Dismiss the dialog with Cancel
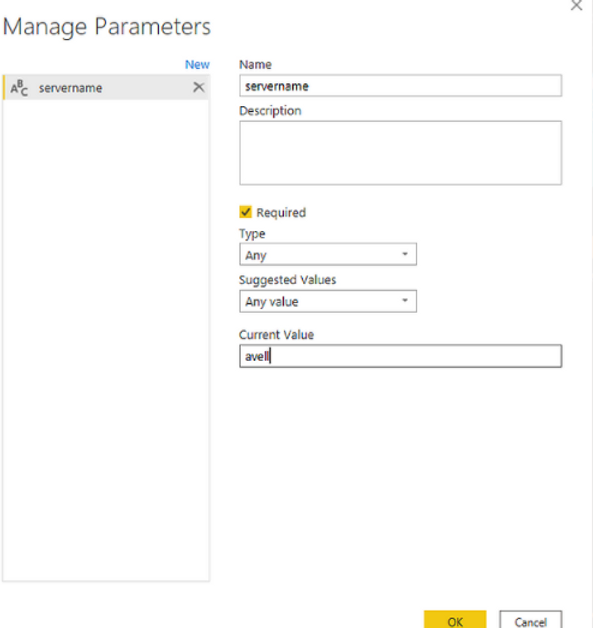 point(531,620)
